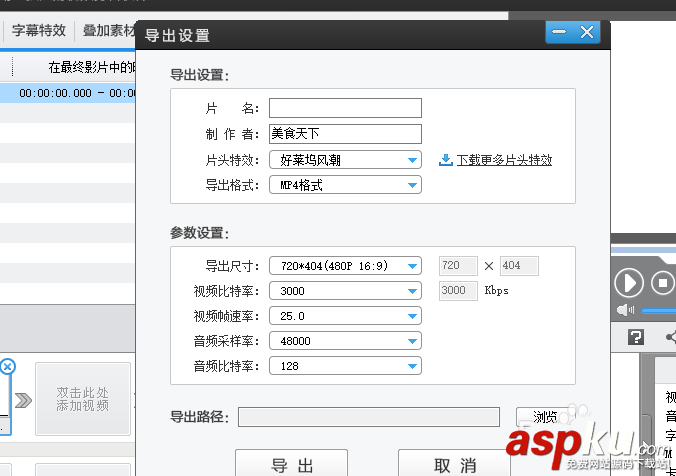Switch to the 叠加素材 tab
The height and width of the screenshot is (476, 676).
click(x=108, y=30)
